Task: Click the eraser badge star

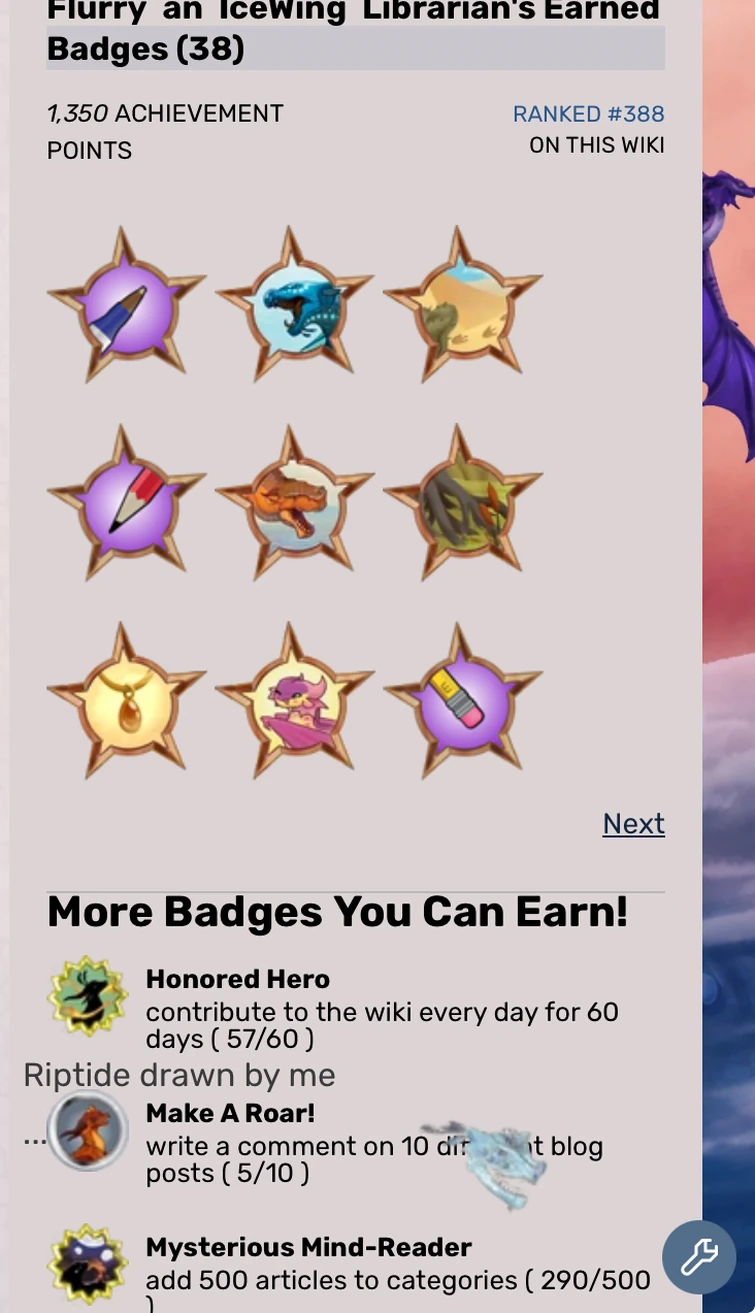Action: click(x=463, y=702)
